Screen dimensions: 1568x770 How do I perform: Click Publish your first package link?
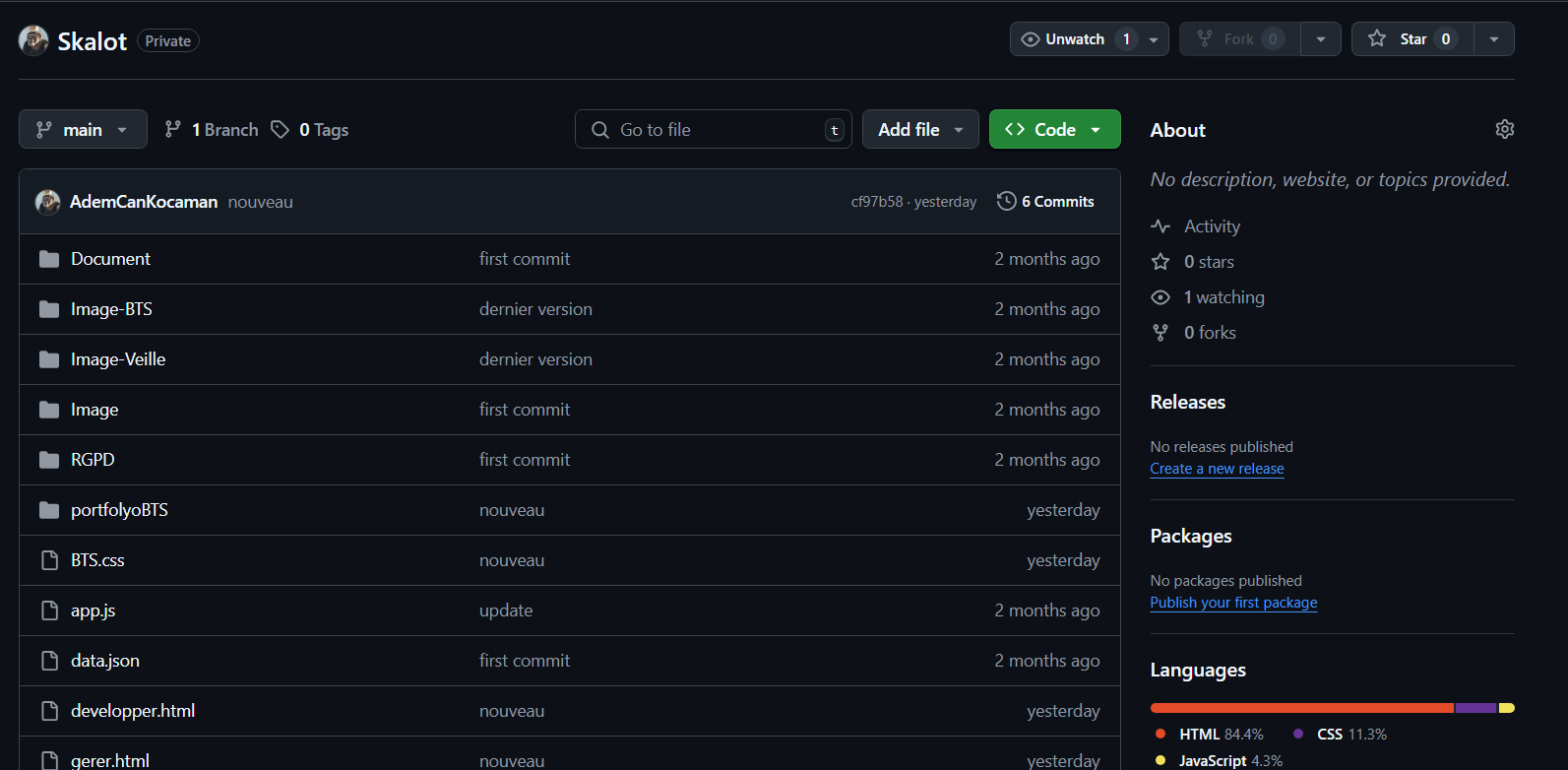[1233, 603]
